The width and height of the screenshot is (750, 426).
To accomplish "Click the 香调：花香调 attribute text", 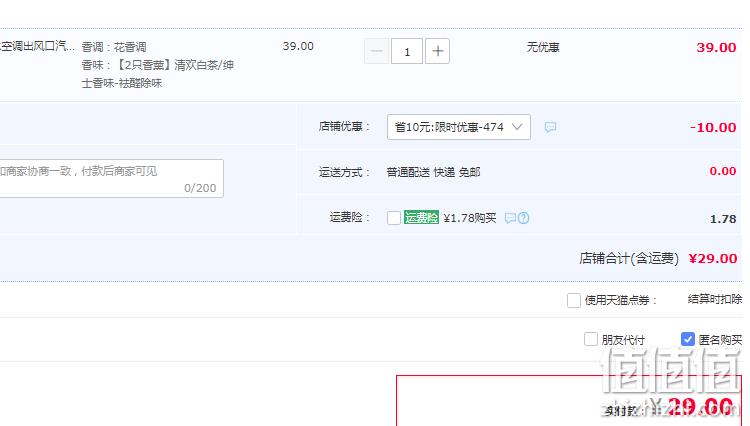I will (114, 47).
